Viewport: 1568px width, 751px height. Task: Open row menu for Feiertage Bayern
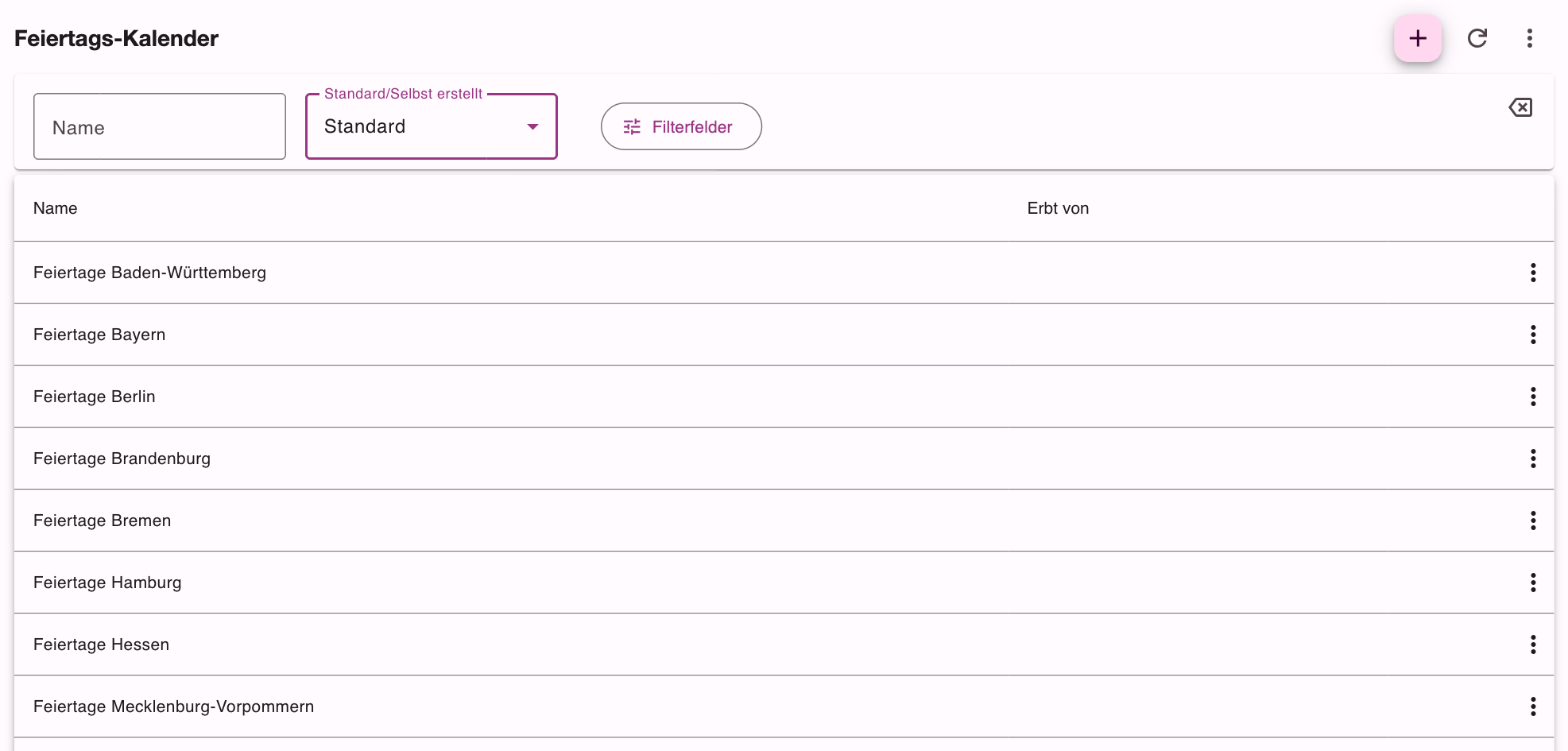click(1533, 335)
